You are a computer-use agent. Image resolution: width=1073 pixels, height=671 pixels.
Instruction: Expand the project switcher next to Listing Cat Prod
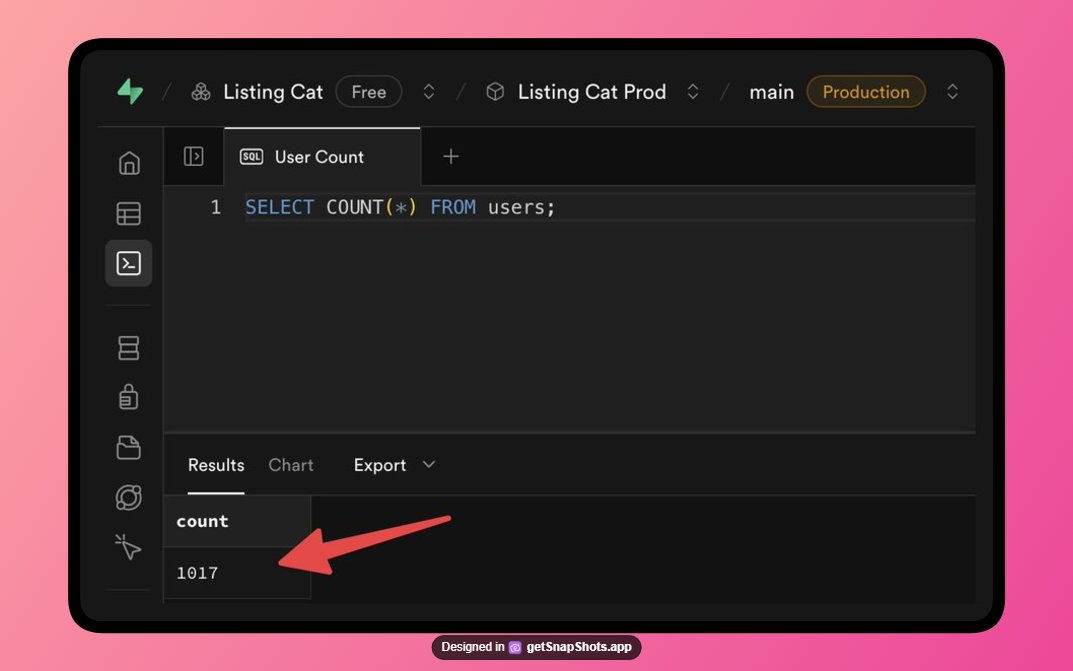pyautogui.click(x=693, y=92)
